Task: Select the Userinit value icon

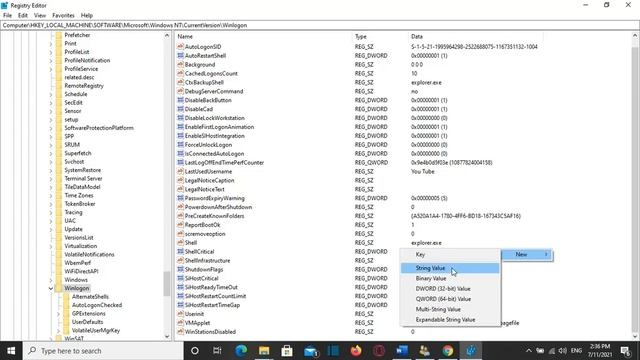Action: pos(180,314)
